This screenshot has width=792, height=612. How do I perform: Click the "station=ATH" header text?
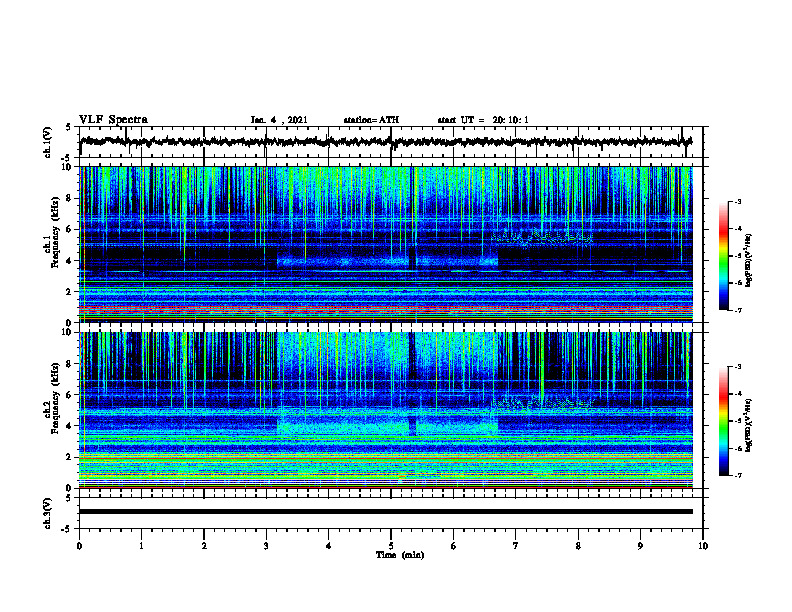(x=371, y=120)
